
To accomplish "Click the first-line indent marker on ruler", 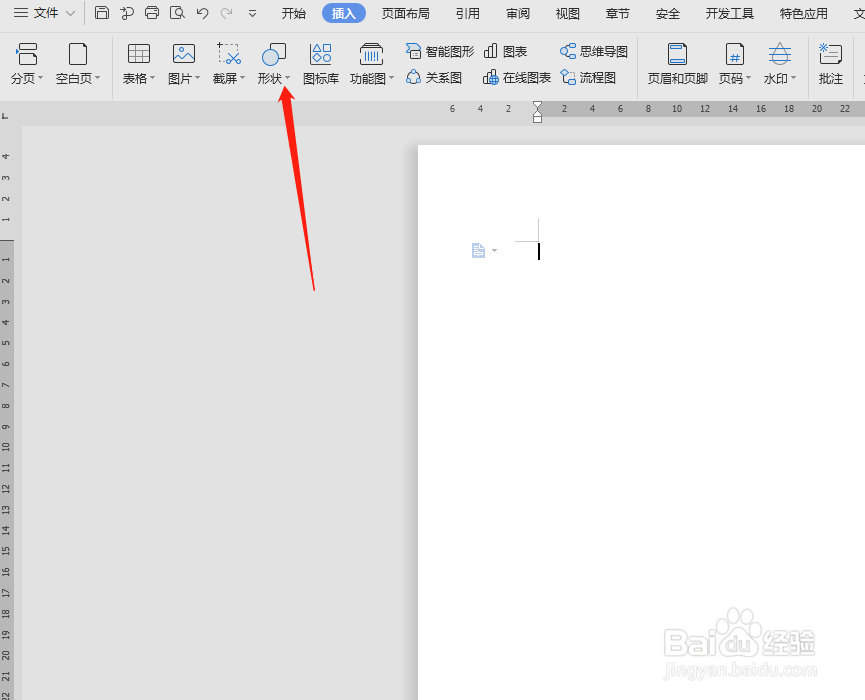I will pyautogui.click(x=537, y=105).
